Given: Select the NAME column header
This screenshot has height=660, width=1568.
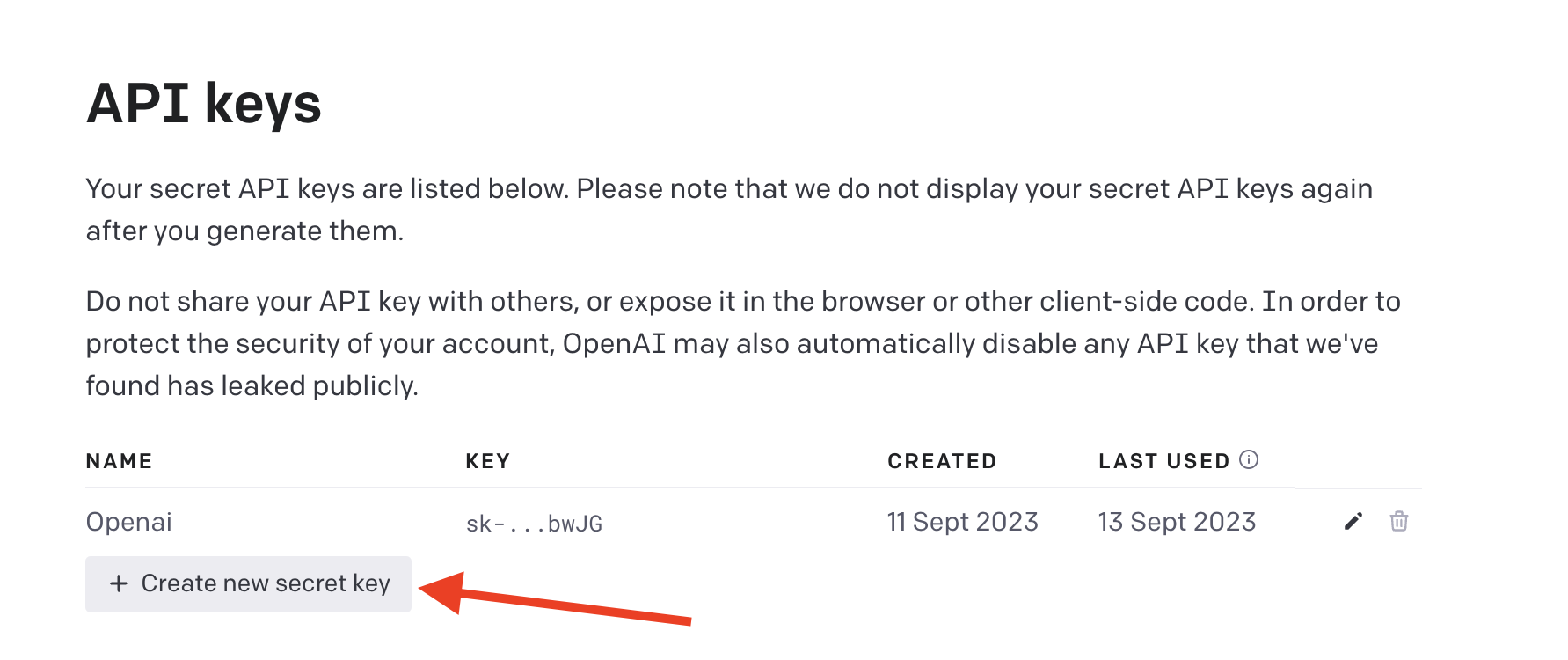Looking at the screenshot, I should tap(120, 461).
